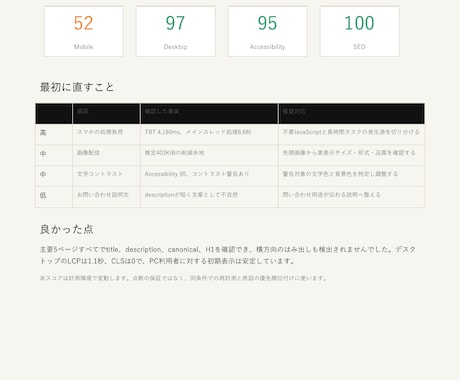This screenshot has width=460, height=380.
Task: Click the cell 文字コントラスト
Action: (x=106, y=176)
